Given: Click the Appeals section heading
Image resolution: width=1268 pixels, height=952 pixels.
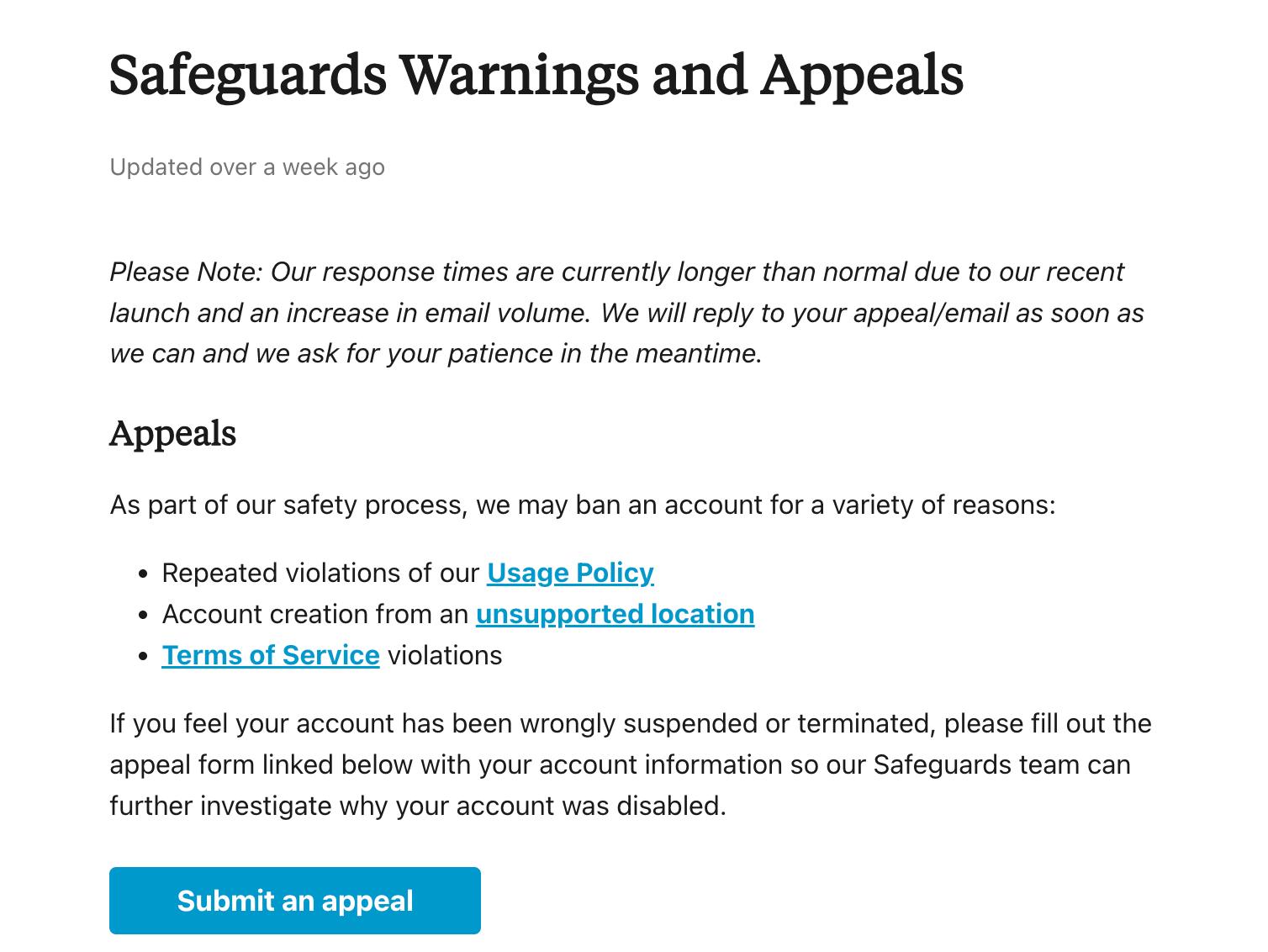Looking at the screenshot, I should (x=172, y=433).
